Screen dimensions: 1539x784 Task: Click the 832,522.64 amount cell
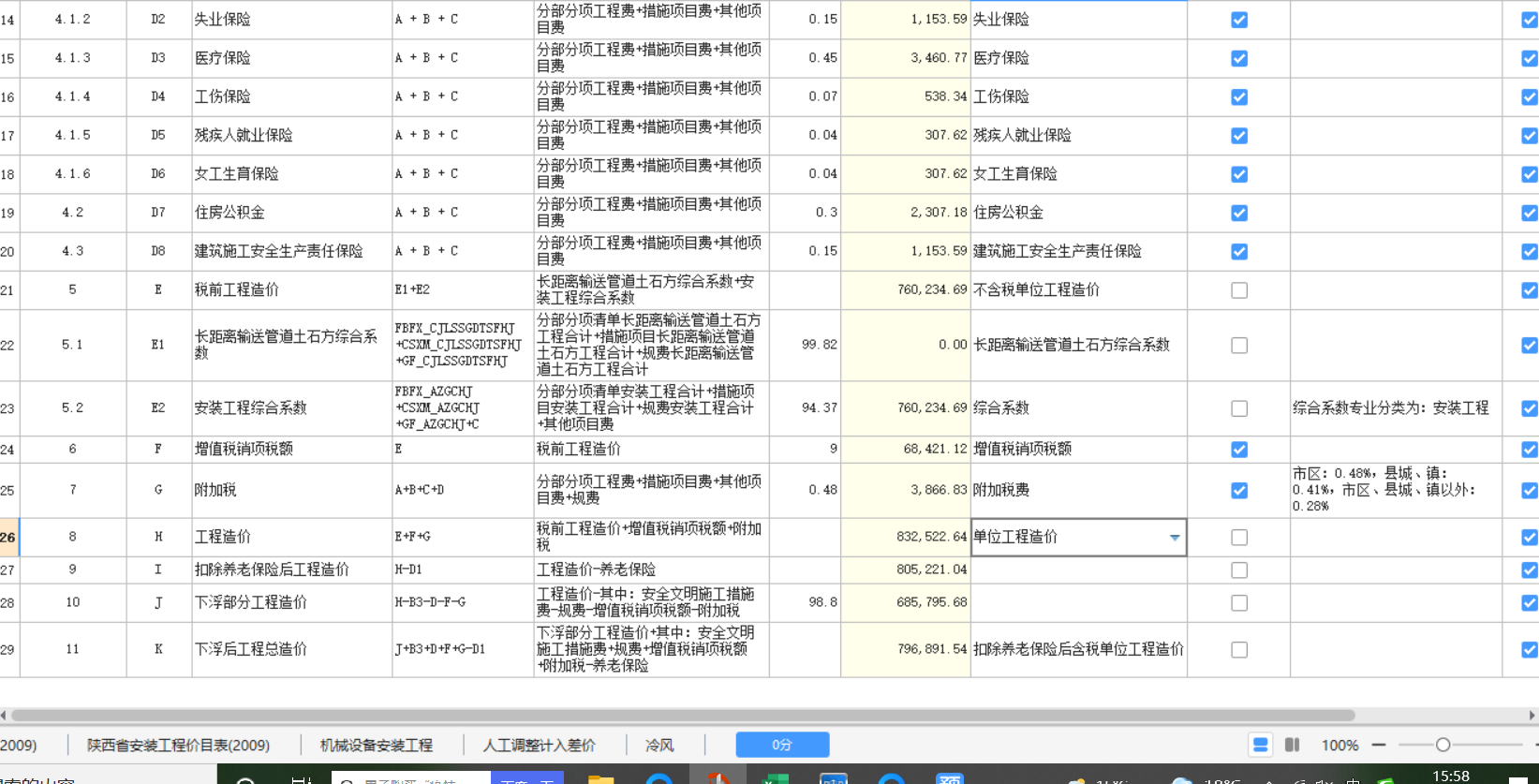(906, 538)
